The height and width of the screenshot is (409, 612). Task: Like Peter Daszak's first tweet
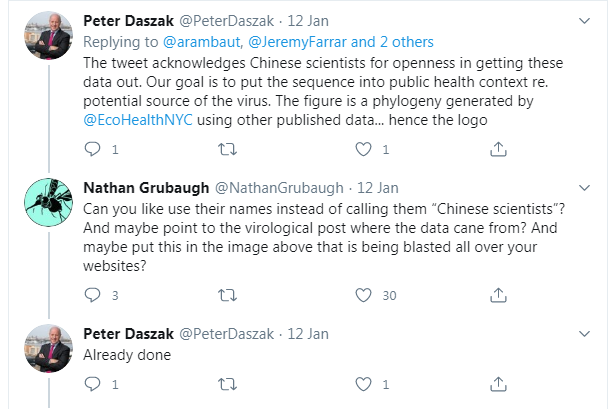point(363,150)
